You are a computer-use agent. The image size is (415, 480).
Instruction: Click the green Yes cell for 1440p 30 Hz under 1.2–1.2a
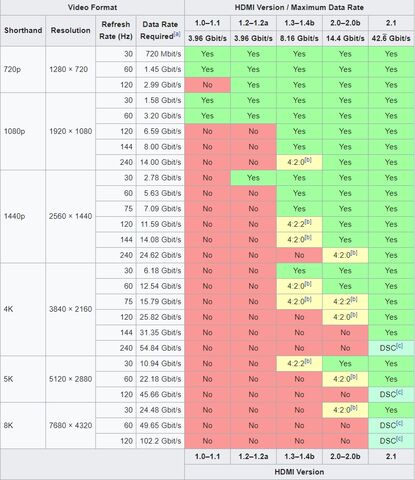pos(253,178)
